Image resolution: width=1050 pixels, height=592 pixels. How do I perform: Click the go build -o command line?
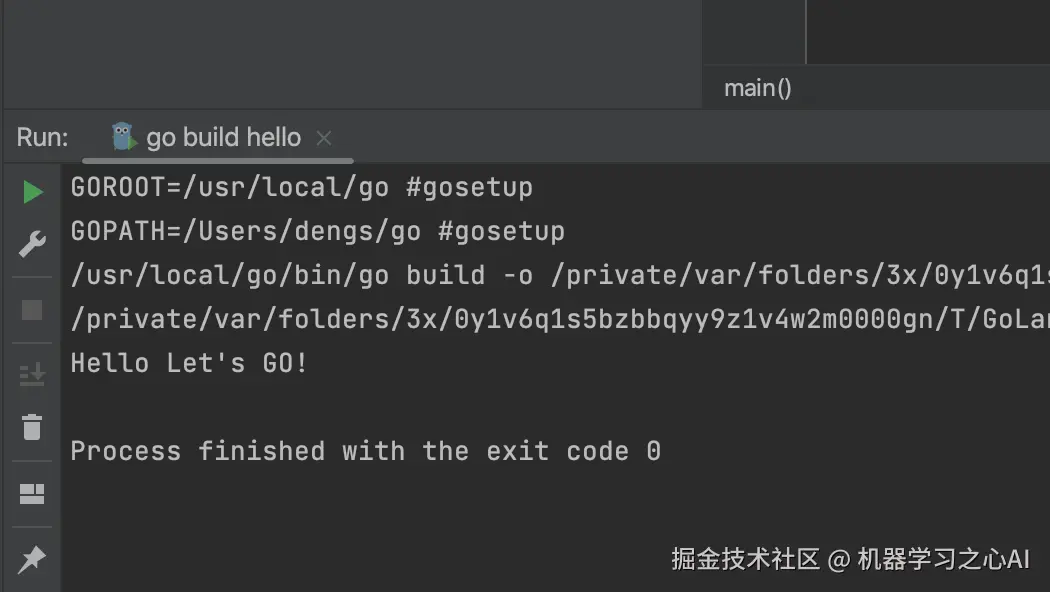[560, 276]
